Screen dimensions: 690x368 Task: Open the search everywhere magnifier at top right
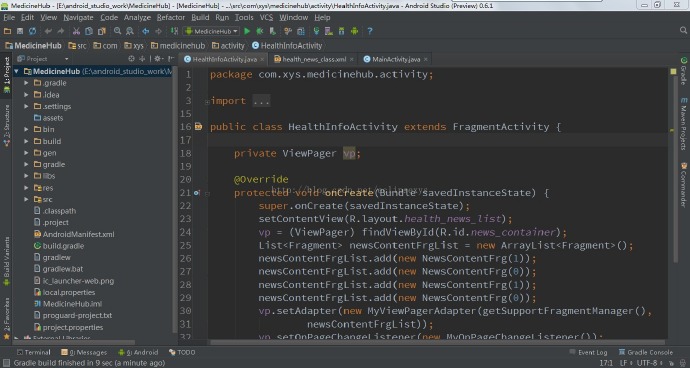(683, 30)
